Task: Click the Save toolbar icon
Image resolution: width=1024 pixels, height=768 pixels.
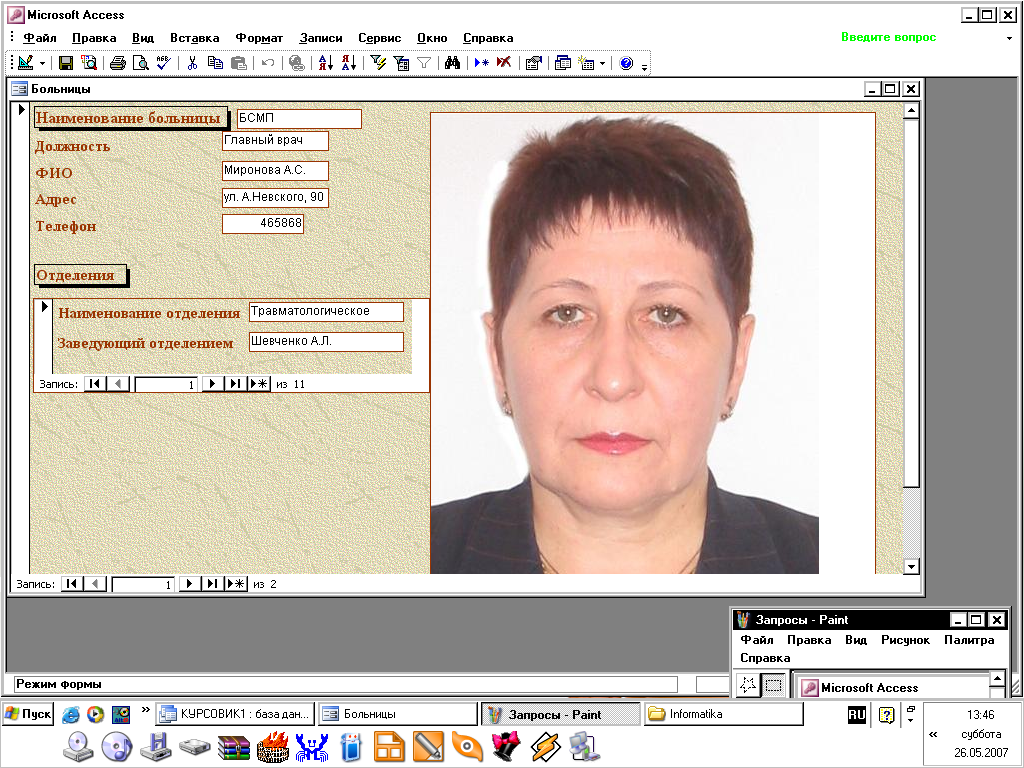Action: coord(66,63)
